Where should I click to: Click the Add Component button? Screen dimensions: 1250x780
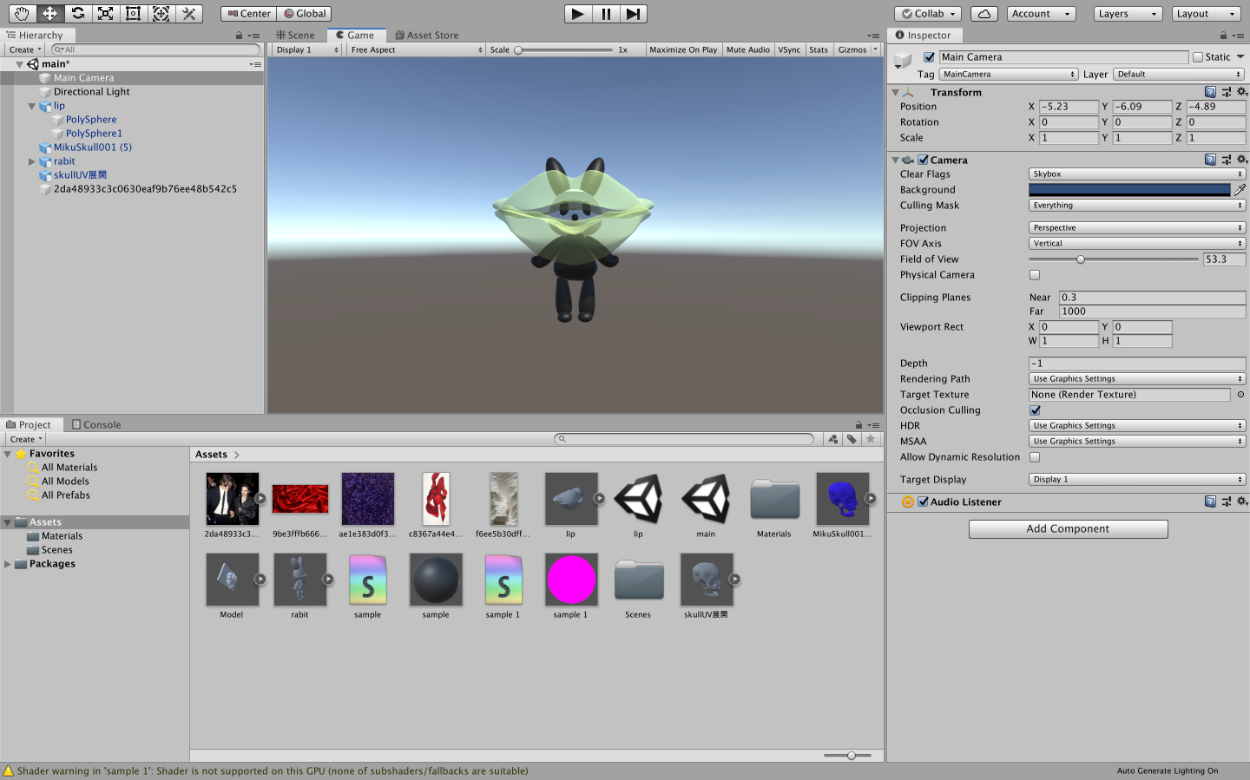tap(1067, 529)
